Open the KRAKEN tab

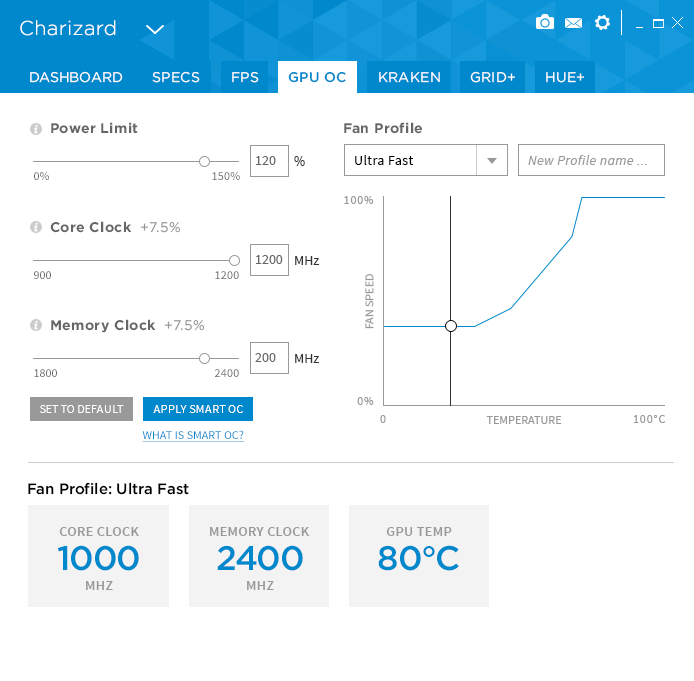[409, 77]
